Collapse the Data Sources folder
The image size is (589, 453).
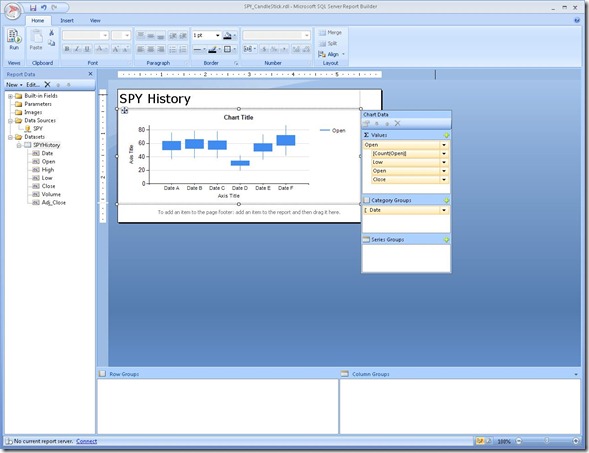(10, 121)
